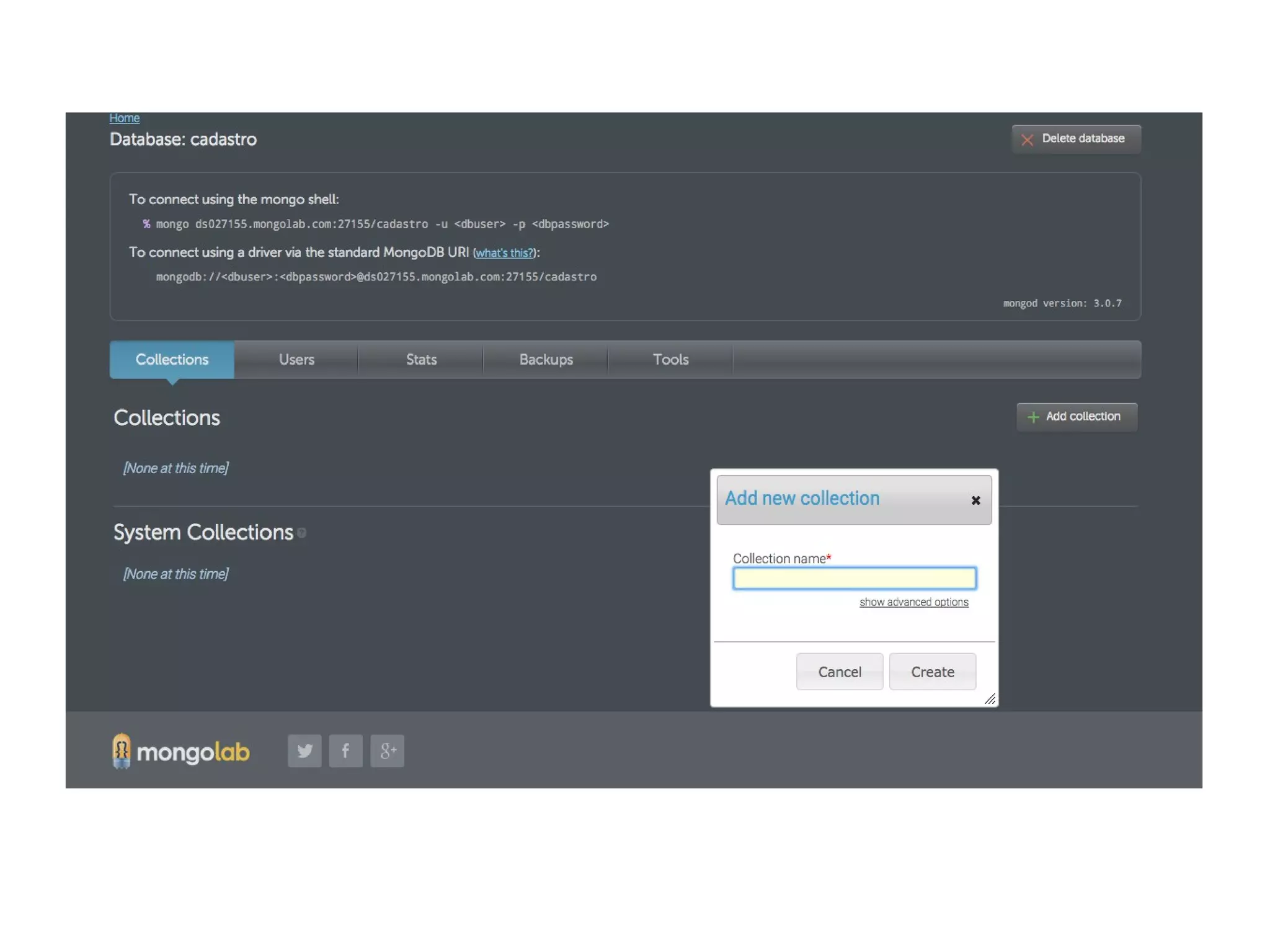Viewport: 1270px width, 952px height.
Task: Open the Twitter social icon
Action: (304, 750)
